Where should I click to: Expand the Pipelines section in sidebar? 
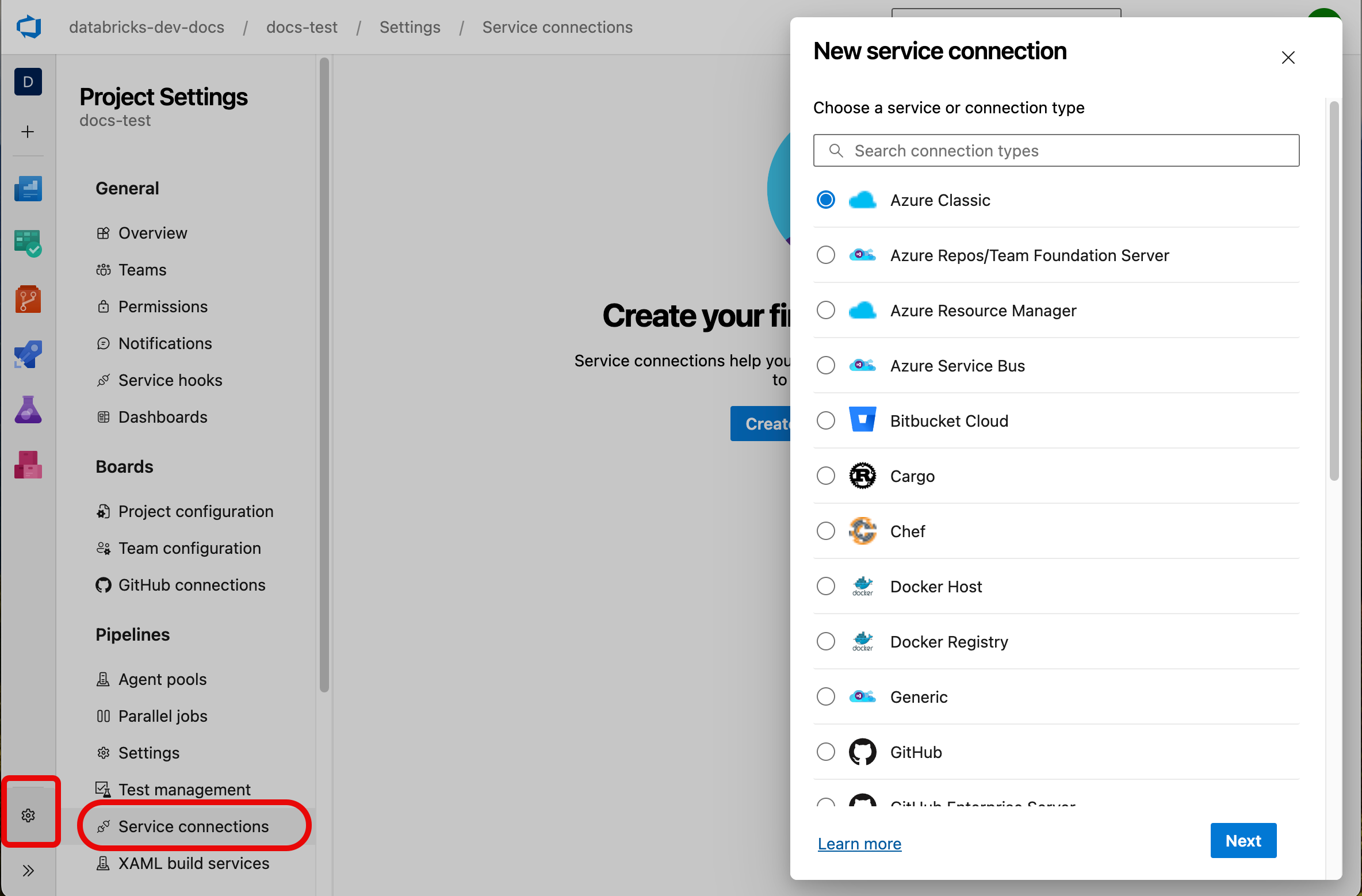point(133,634)
